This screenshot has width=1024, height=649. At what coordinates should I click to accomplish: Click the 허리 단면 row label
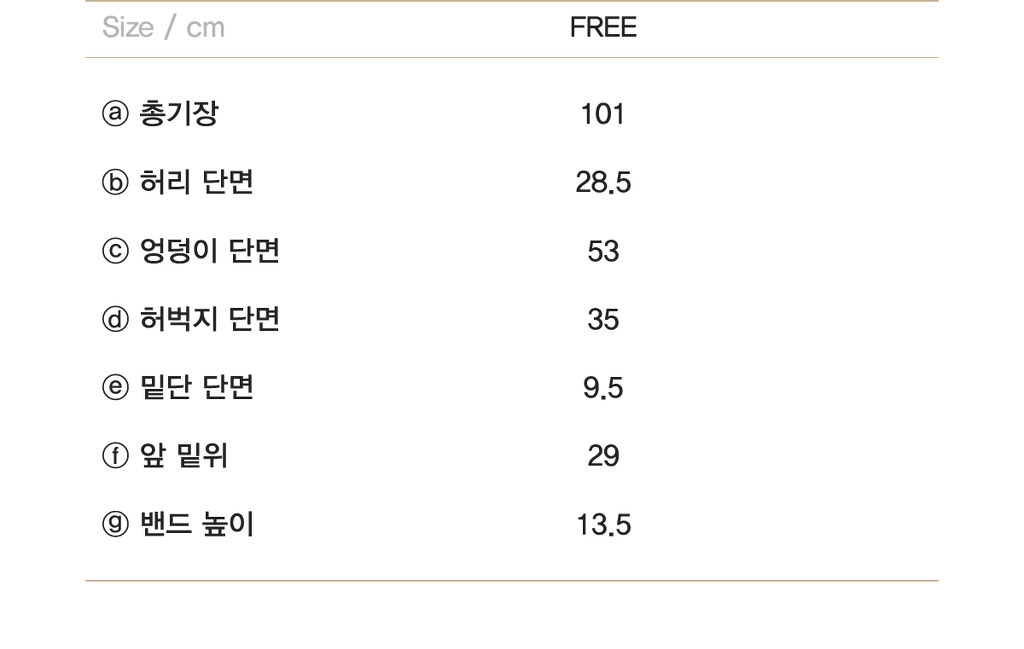coord(196,182)
